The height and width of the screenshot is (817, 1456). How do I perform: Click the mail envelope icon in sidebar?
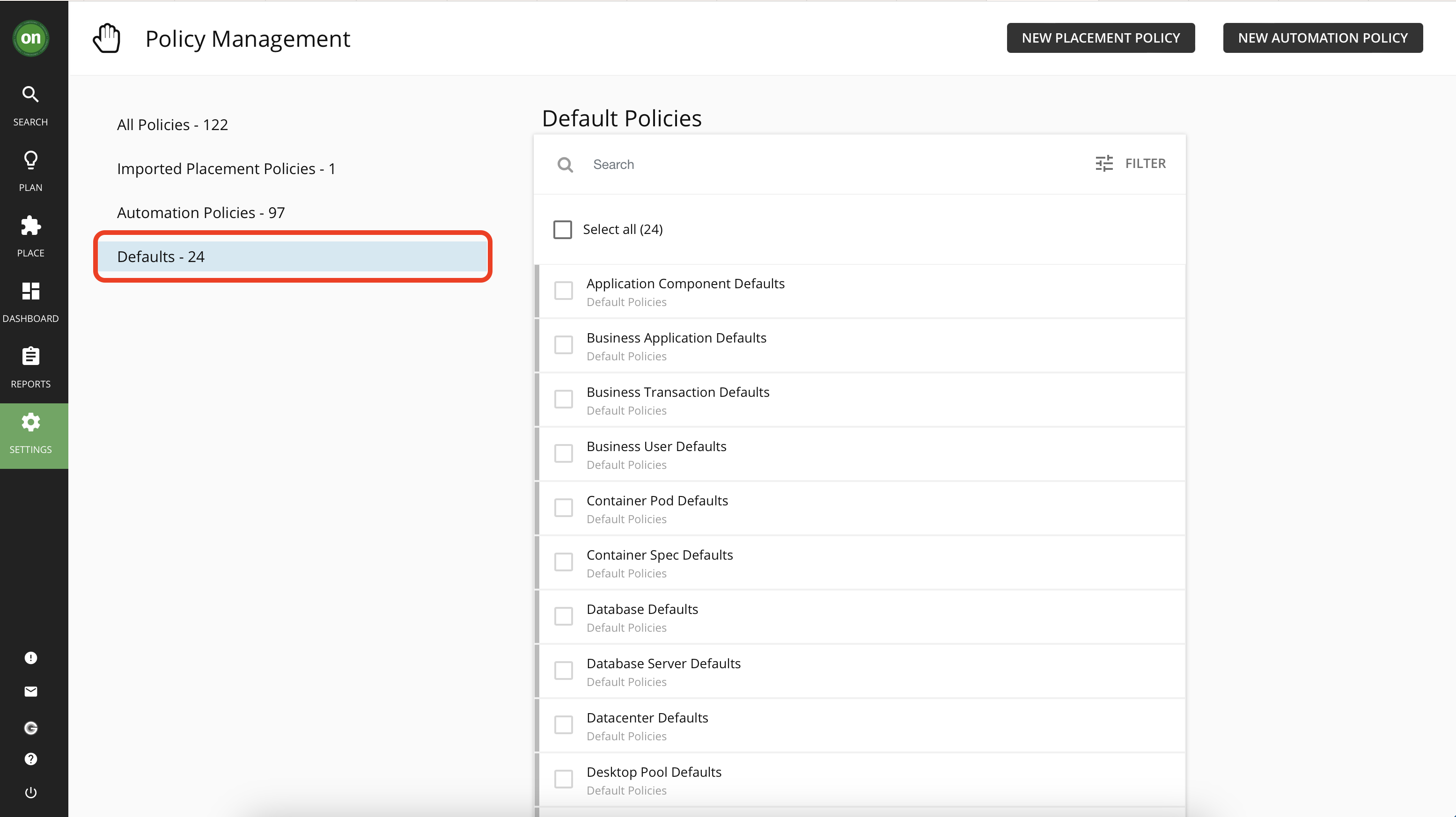click(x=30, y=692)
